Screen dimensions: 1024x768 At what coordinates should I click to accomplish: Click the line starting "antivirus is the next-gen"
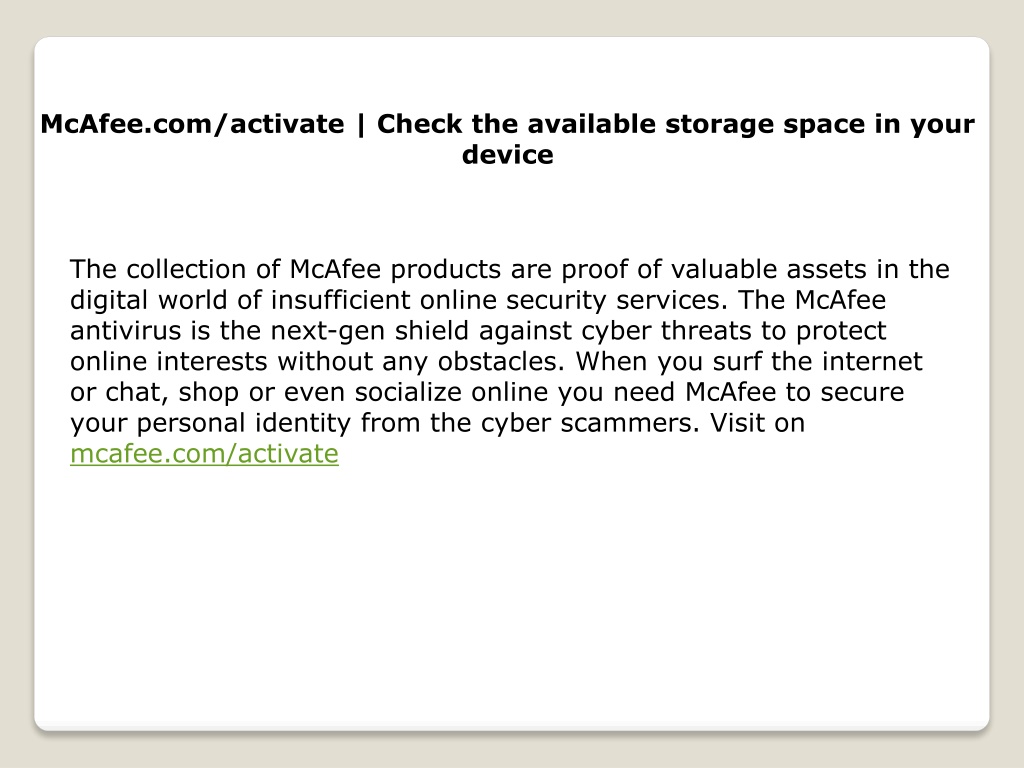coord(478,331)
